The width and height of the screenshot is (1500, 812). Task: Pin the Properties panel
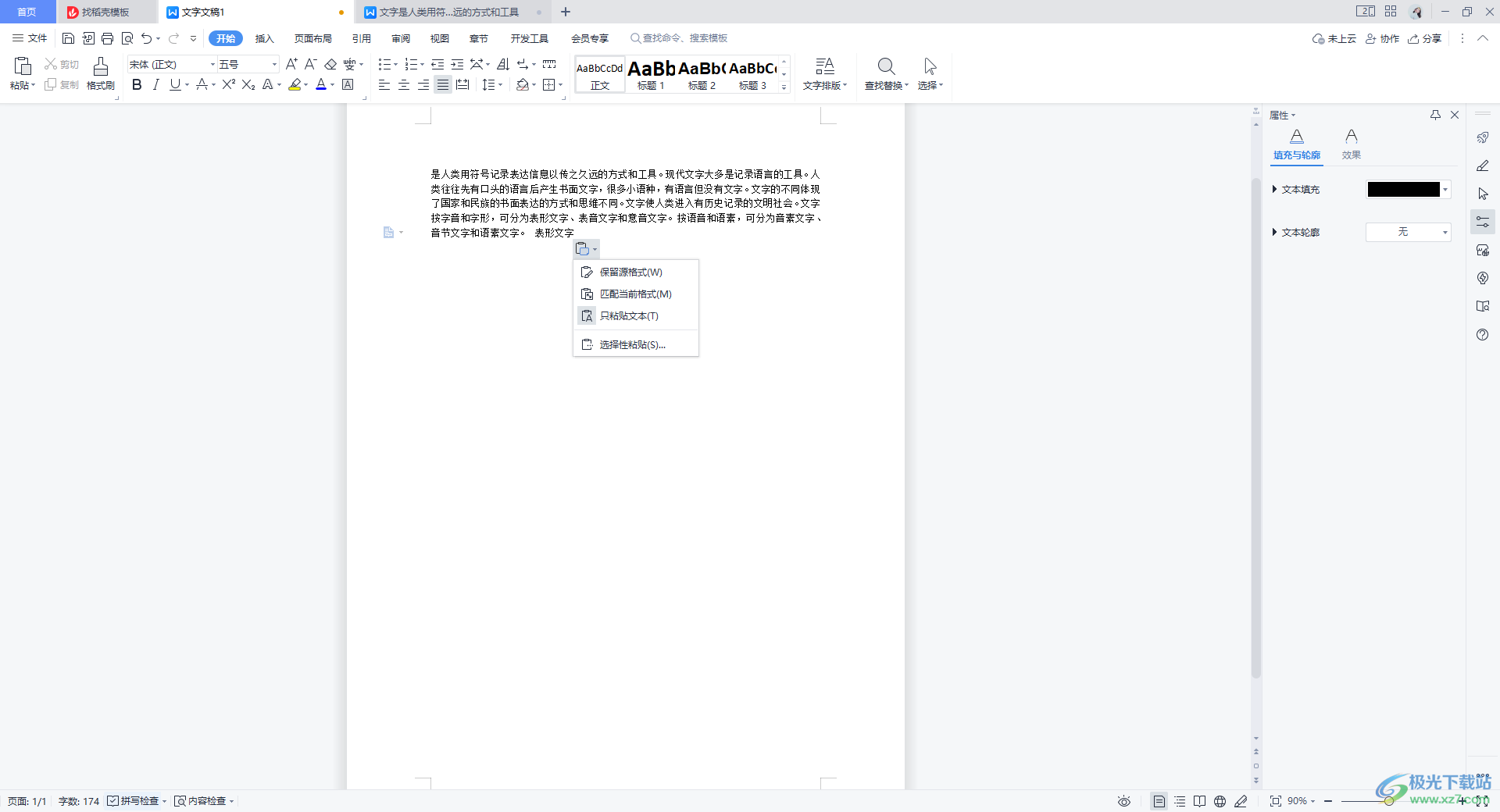(1435, 115)
